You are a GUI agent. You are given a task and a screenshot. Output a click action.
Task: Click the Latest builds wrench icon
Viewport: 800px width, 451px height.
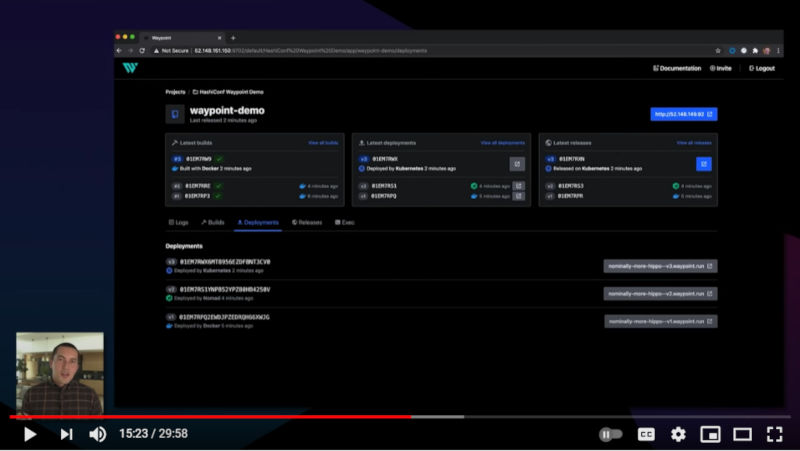pos(174,143)
